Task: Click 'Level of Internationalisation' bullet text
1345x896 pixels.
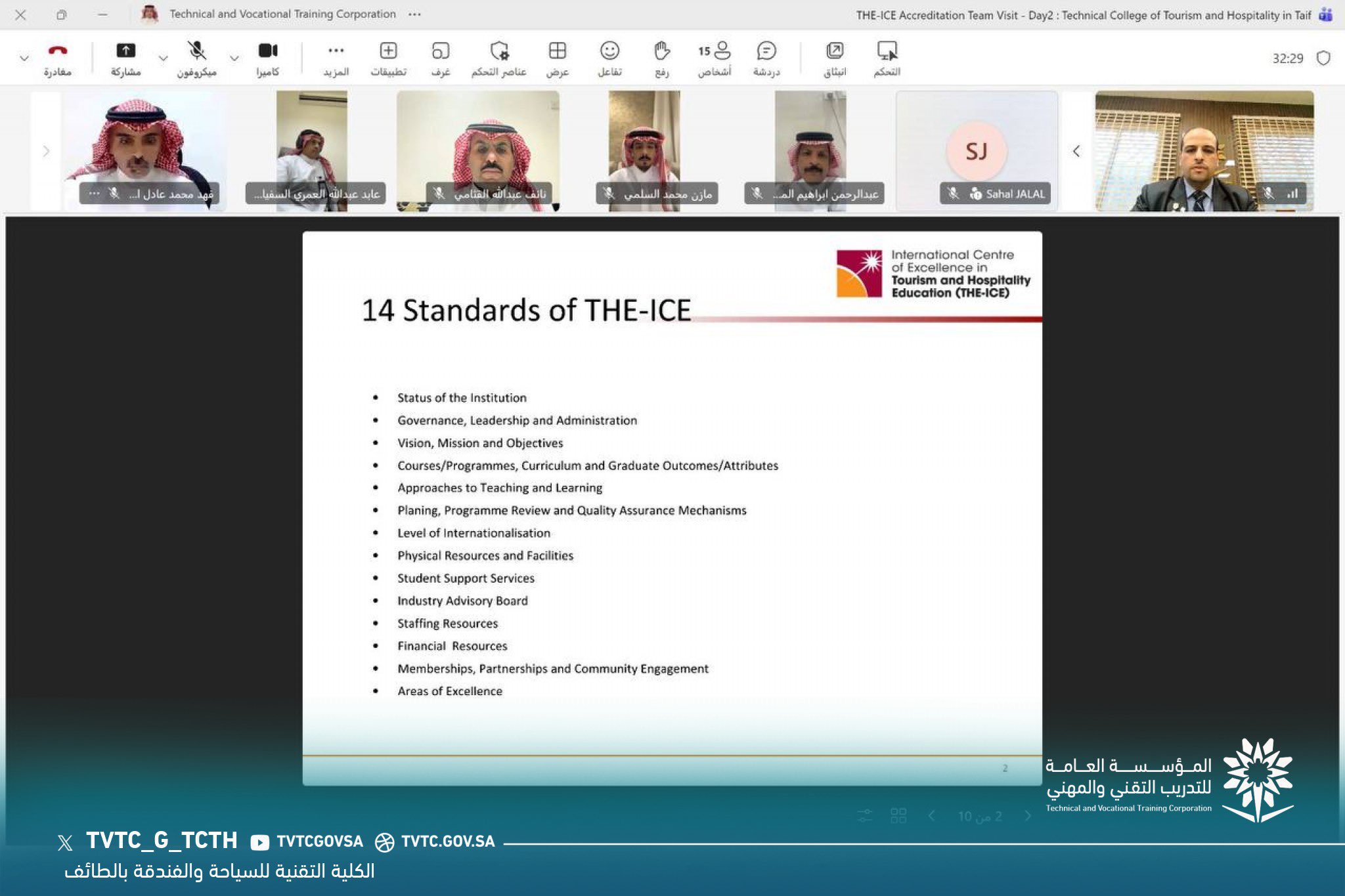Action: click(x=474, y=533)
